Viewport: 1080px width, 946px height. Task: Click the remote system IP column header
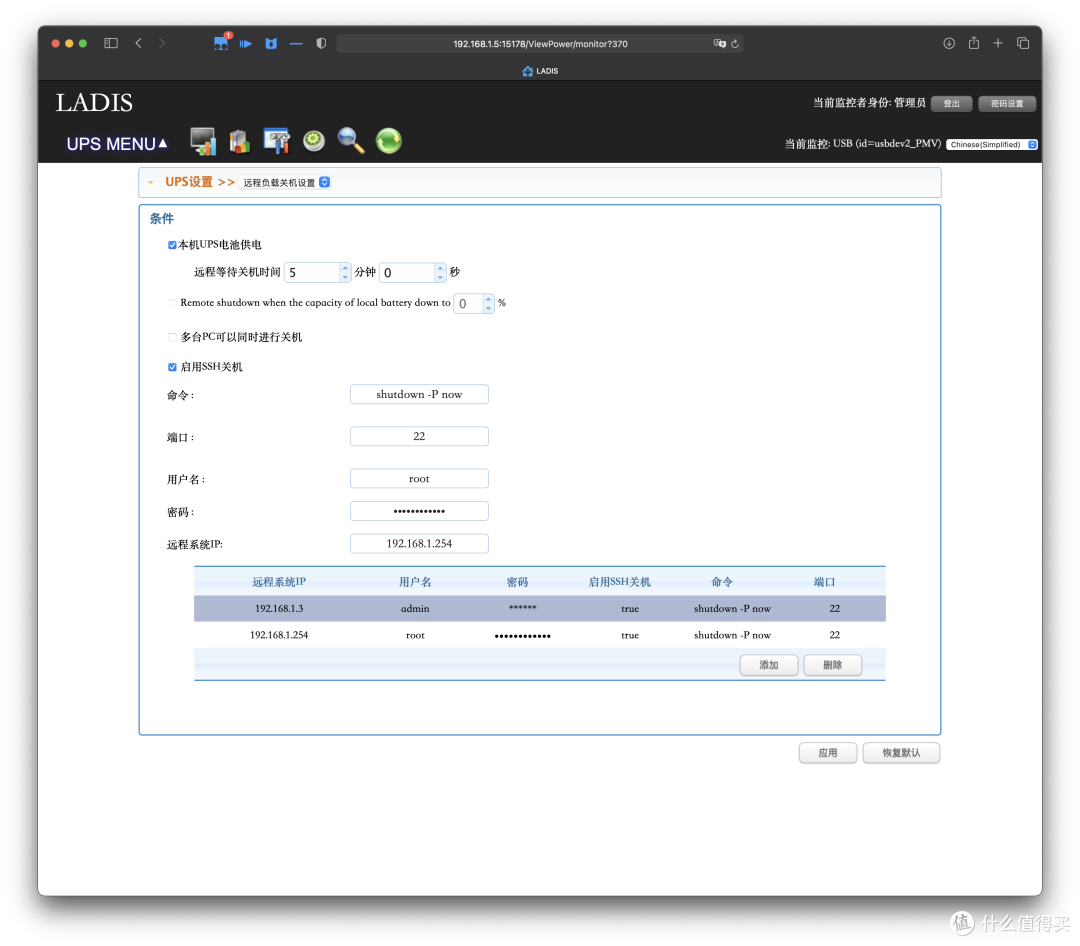(x=279, y=582)
